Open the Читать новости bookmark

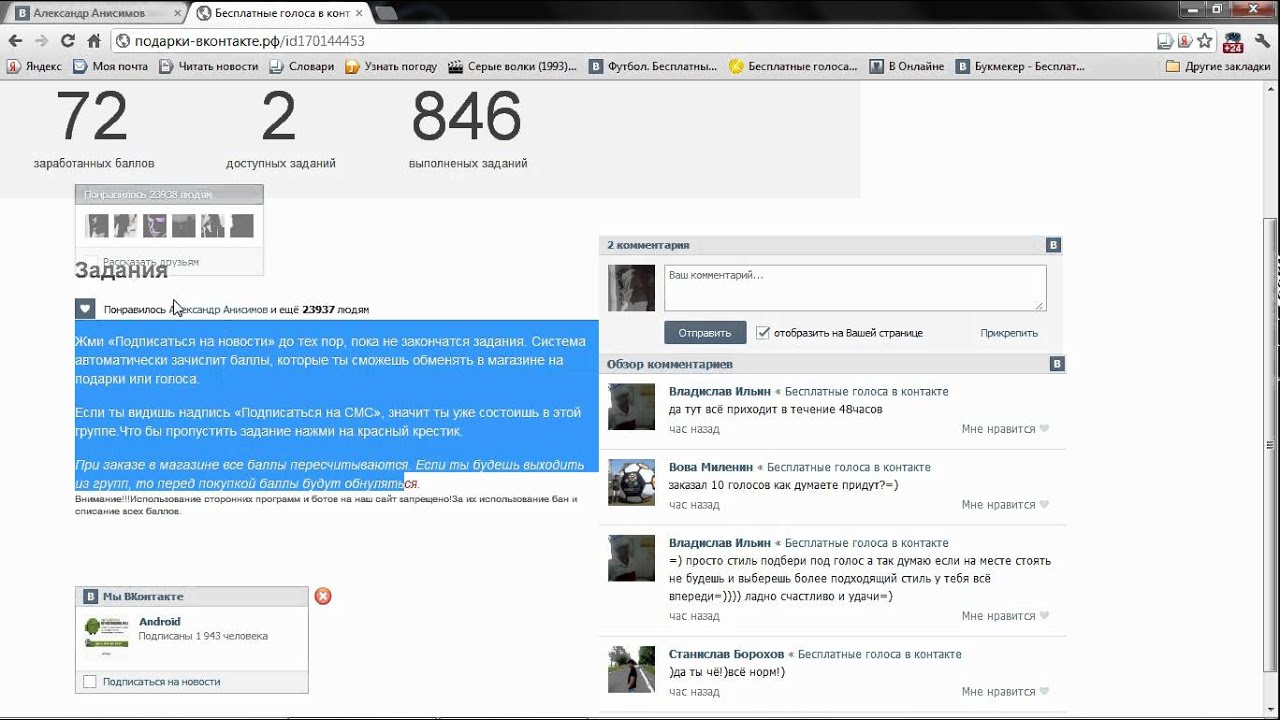point(208,66)
